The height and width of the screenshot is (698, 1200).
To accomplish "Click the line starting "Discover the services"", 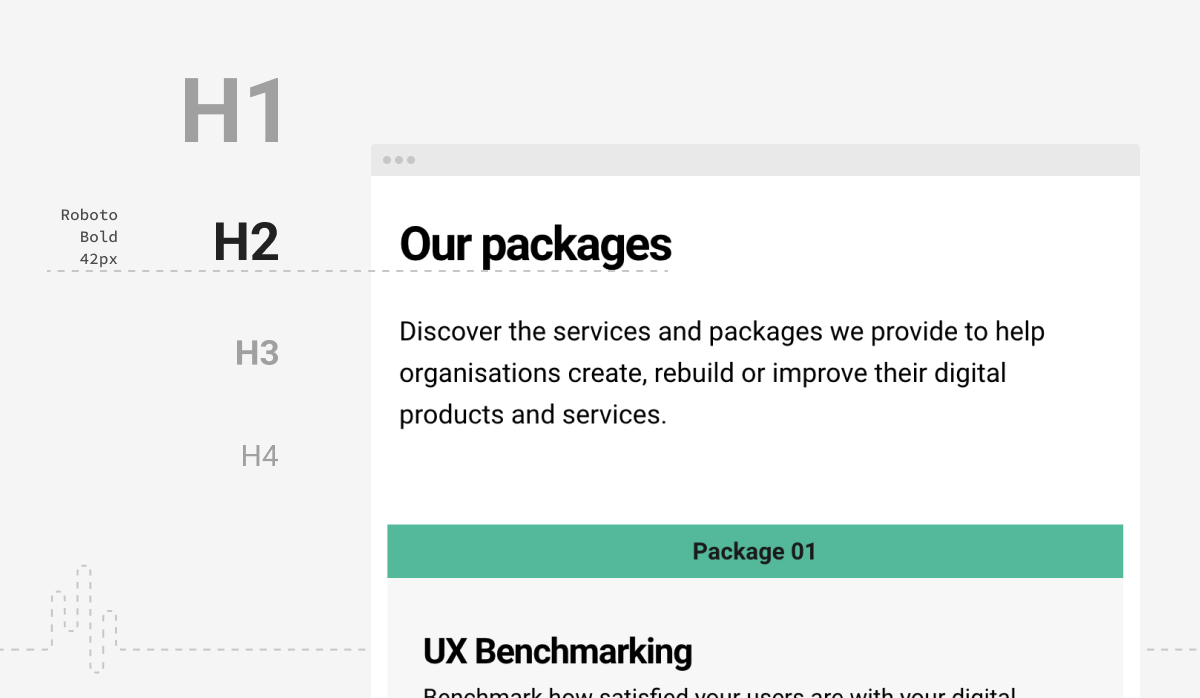I will [721, 332].
